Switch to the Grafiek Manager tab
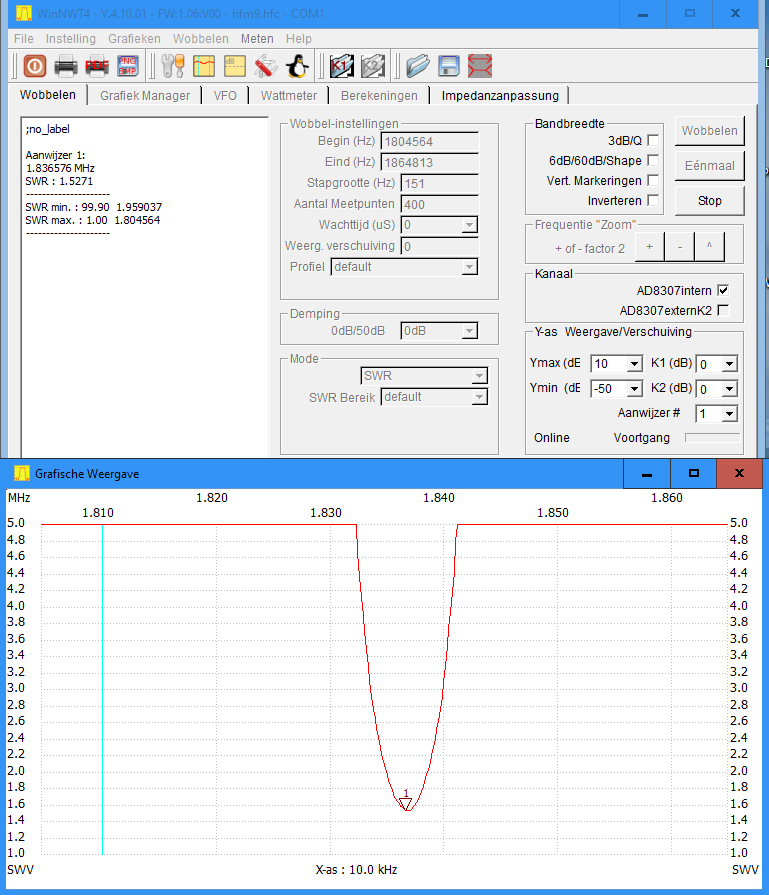 point(145,96)
